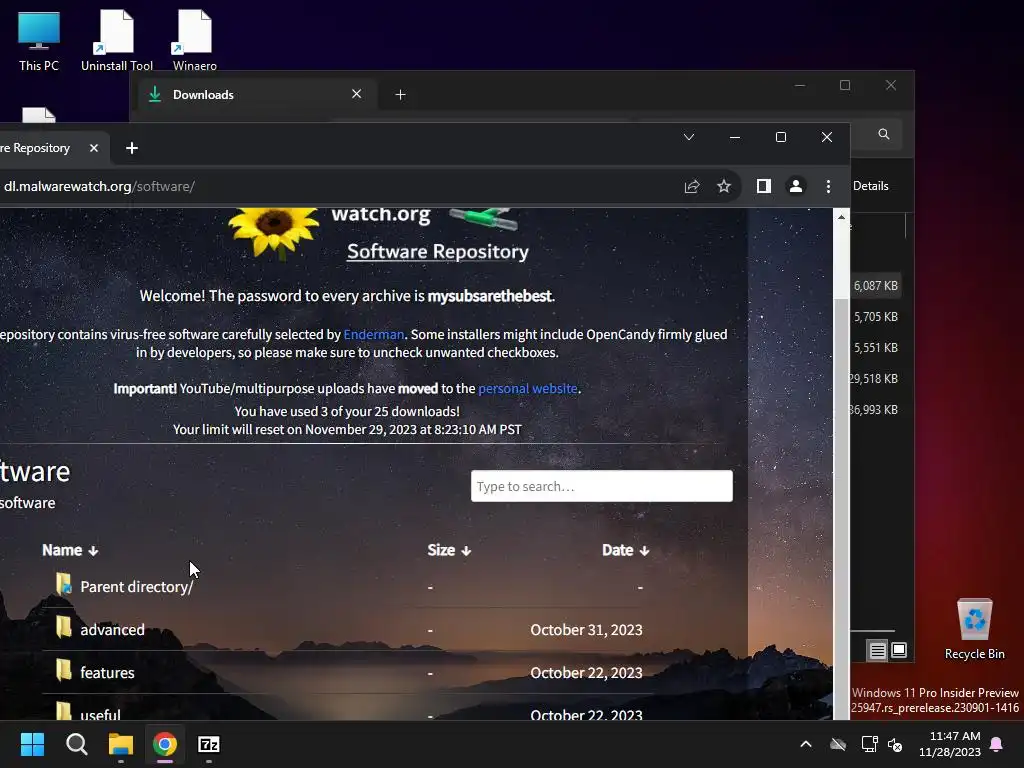
Task: Select the 5,551 KB file row
Action: pos(876,348)
